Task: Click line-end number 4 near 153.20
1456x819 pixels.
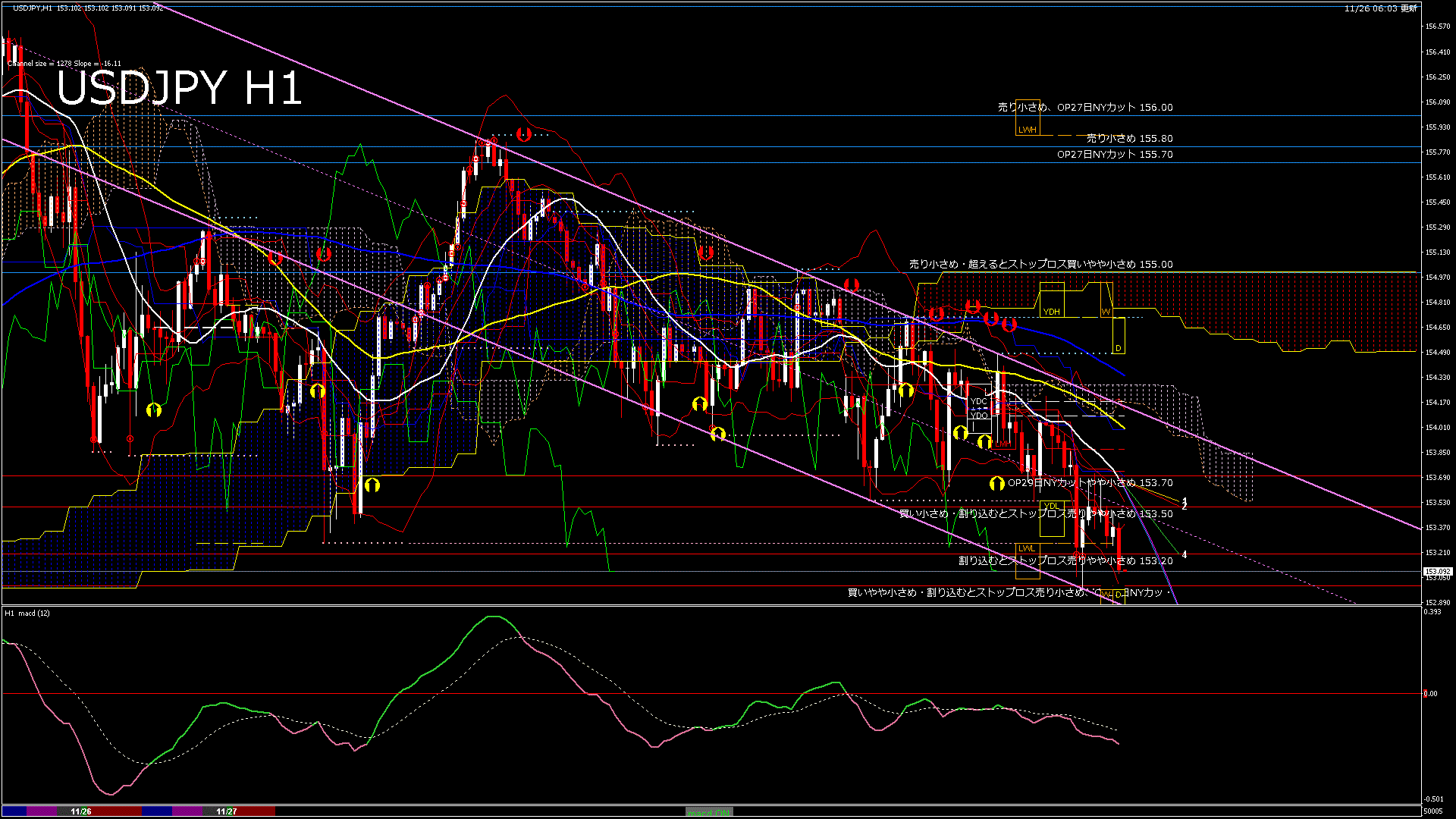Action: 1185,555
